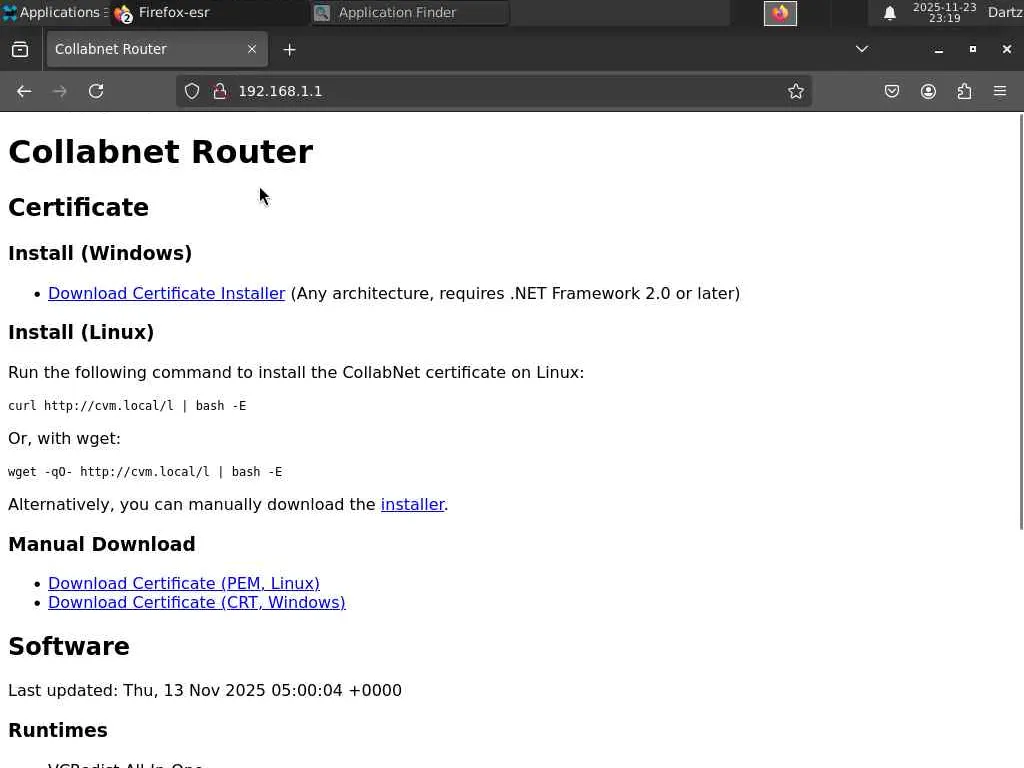
Task: Click the installer link for manual download
Action: (413, 504)
